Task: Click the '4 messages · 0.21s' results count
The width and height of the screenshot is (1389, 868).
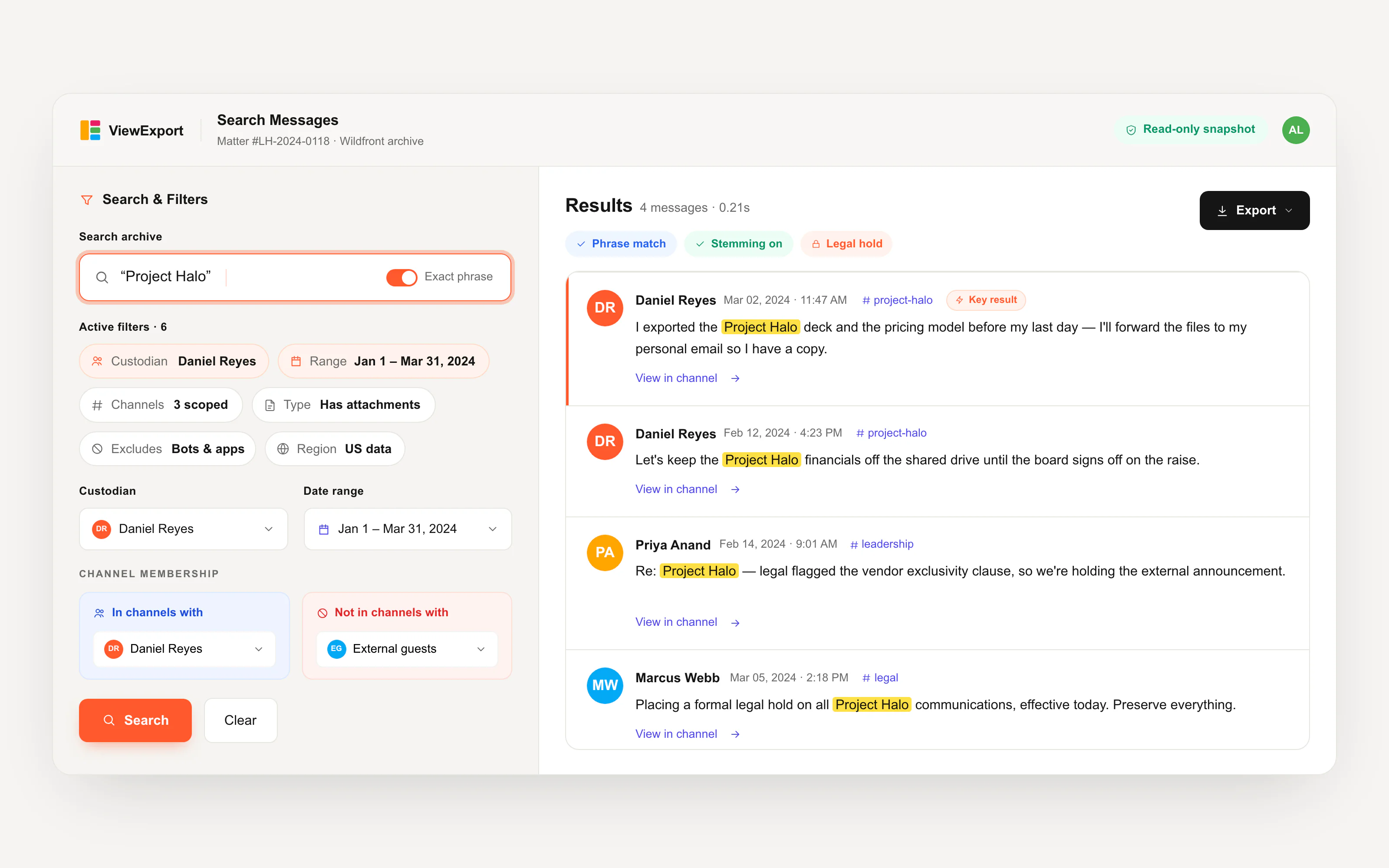Action: click(694, 208)
